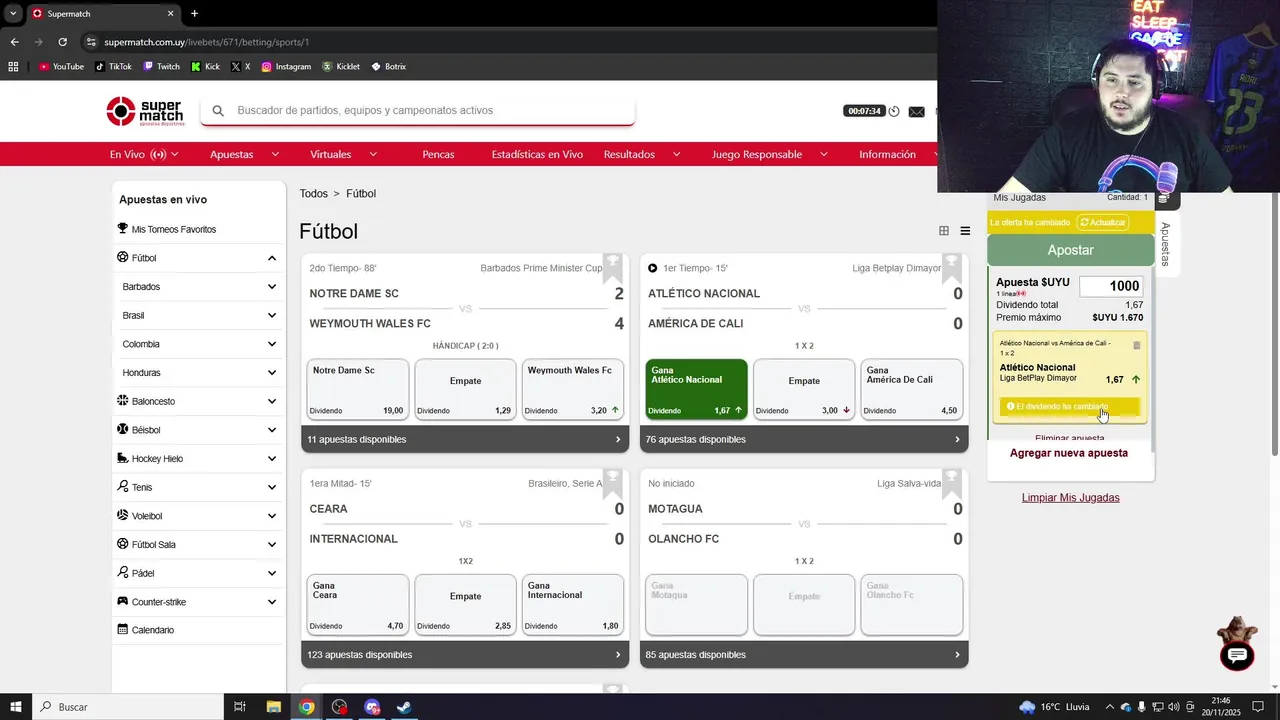This screenshot has height=720, width=1280.
Task: Favorite the Barbados Prime Minister Cup match ribbon
Action: coord(613,266)
